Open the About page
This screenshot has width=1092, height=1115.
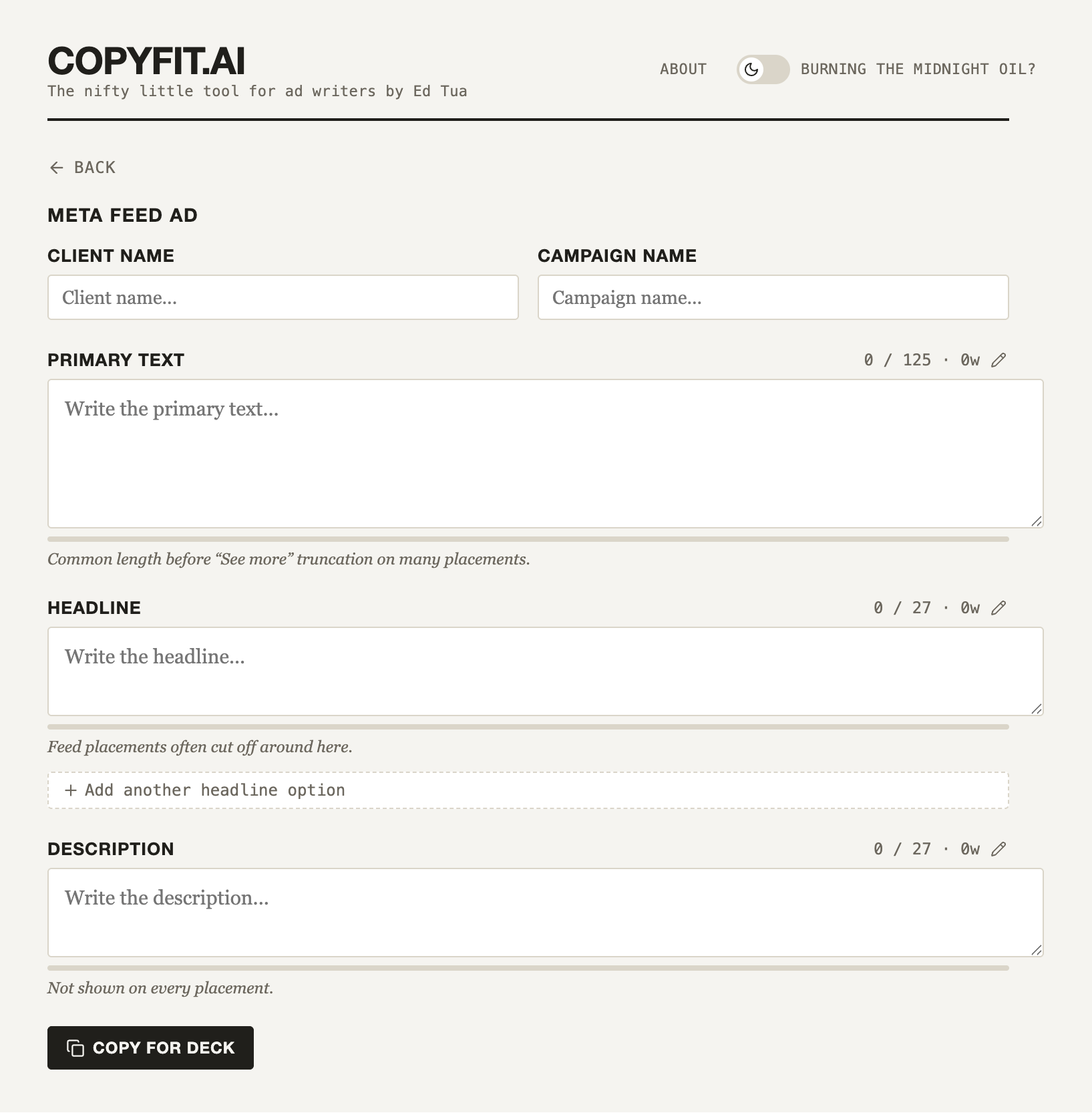pos(683,69)
